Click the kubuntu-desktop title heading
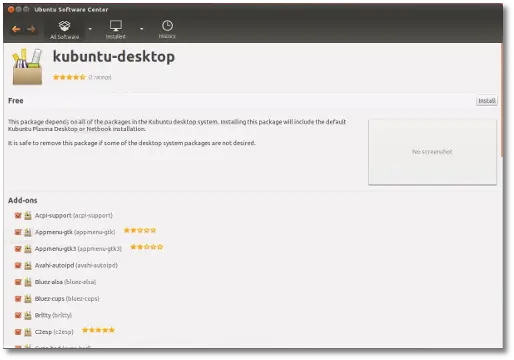Viewport: 514px width, 360px height. point(114,57)
